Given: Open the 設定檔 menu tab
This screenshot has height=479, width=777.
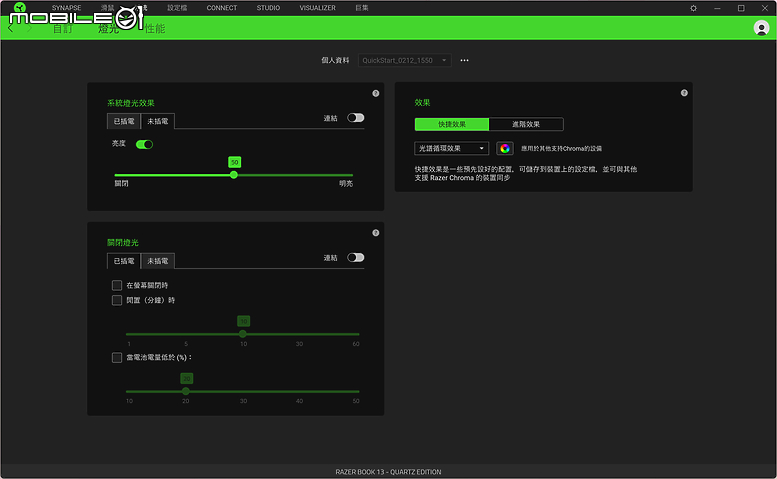Looking at the screenshot, I should [x=177, y=8].
